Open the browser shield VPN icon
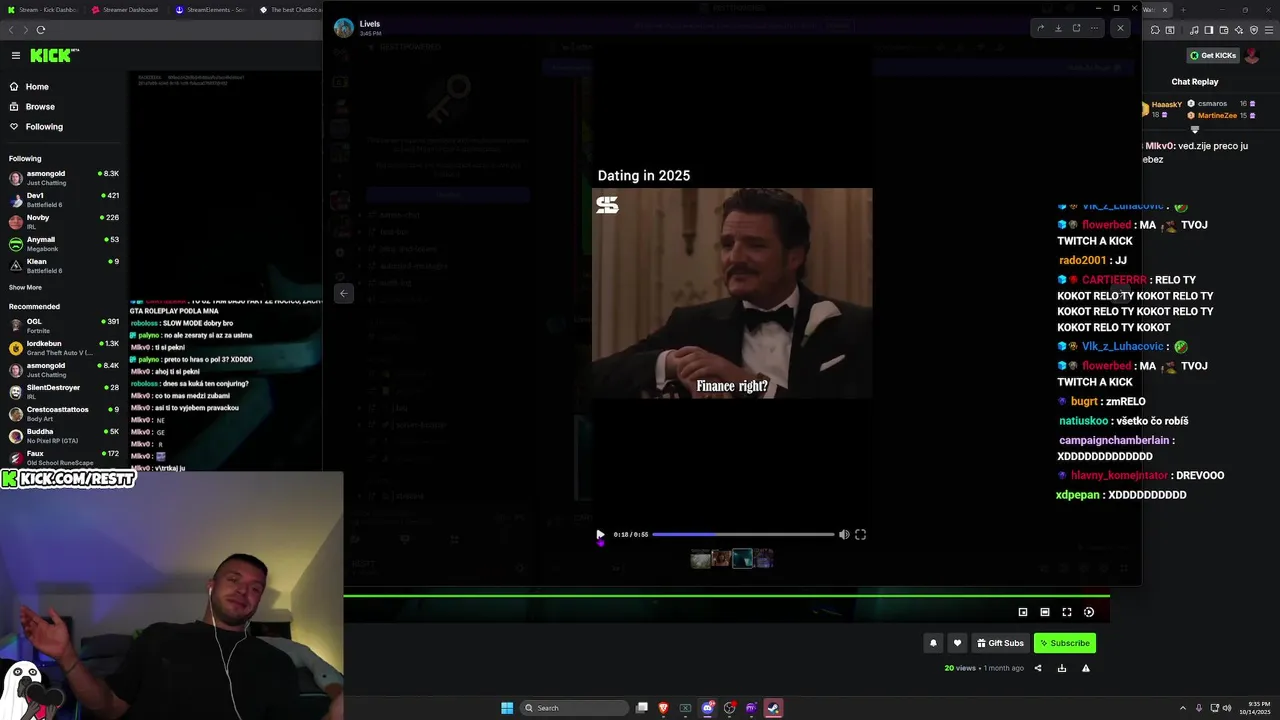Image resolution: width=1280 pixels, height=720 pixels. [x=1255, y=30]
